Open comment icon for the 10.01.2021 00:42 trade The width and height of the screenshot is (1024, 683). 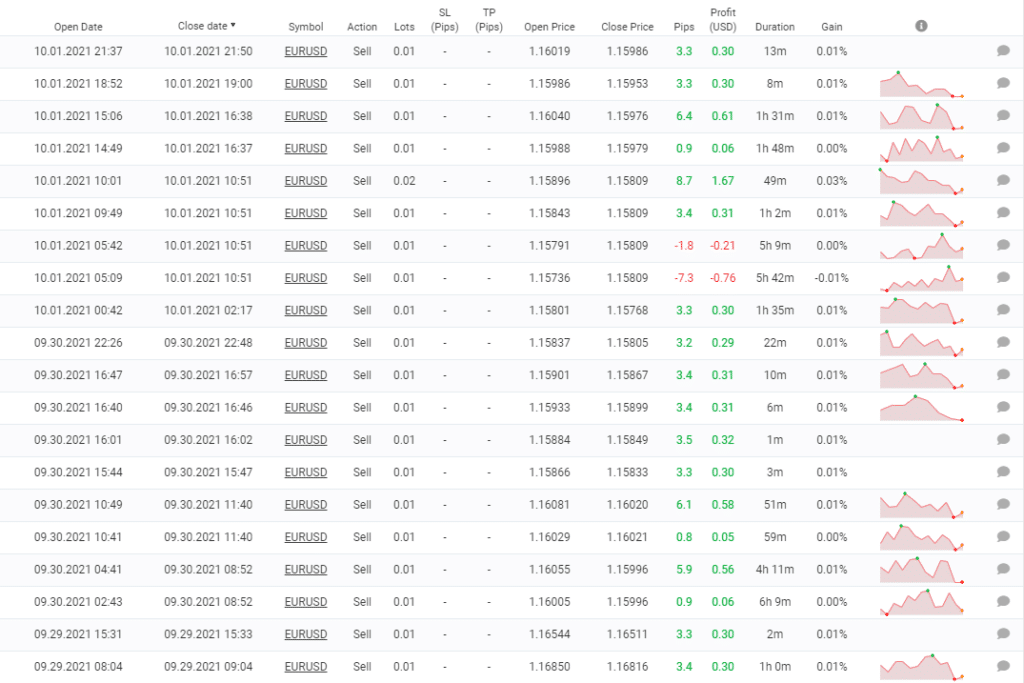1003,310
